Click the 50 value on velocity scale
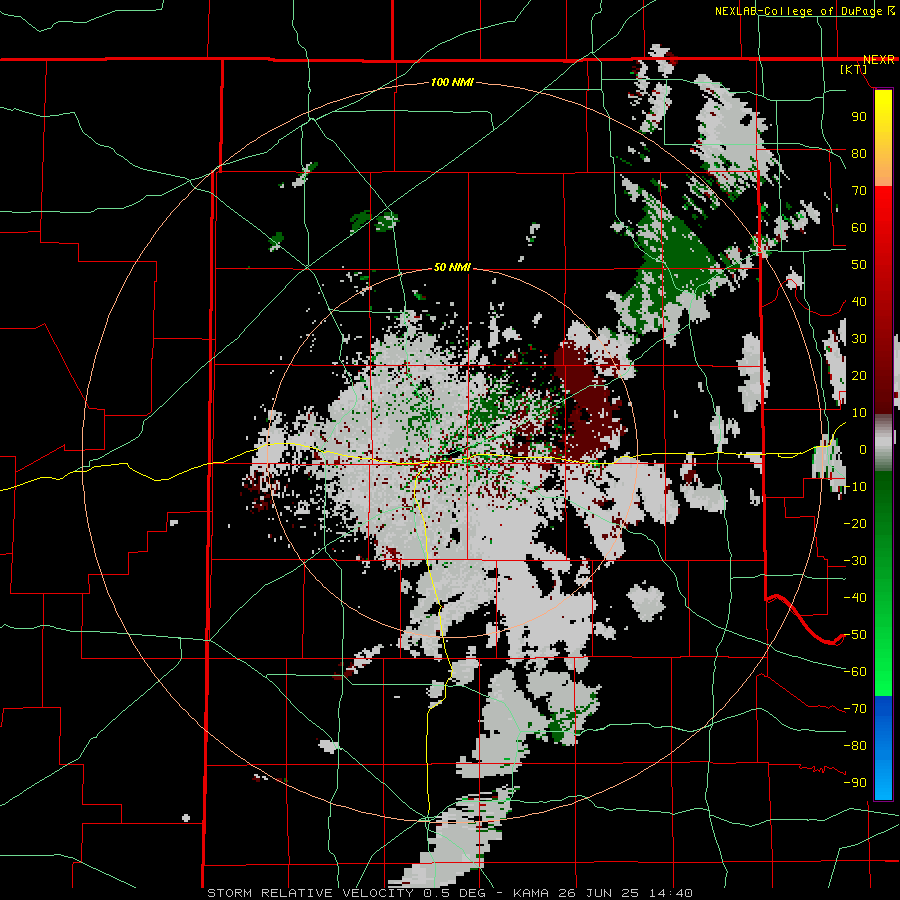This screenshot has height=900, width=900. [x=859, y=265]
